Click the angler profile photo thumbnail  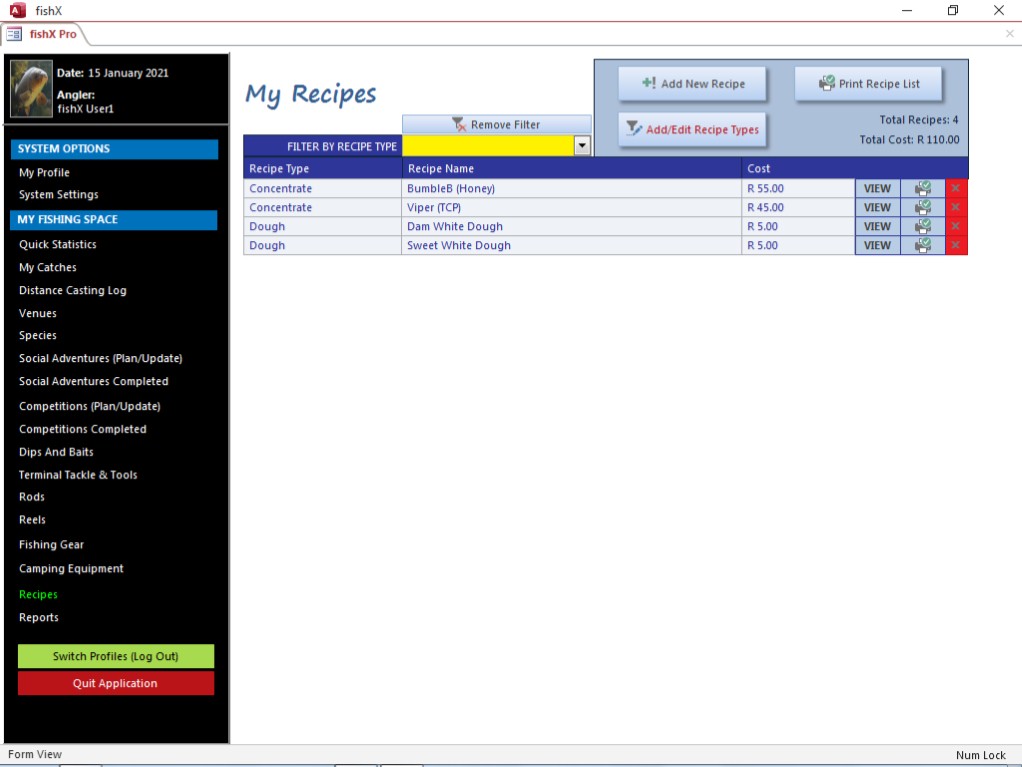[x=31, y=89]
